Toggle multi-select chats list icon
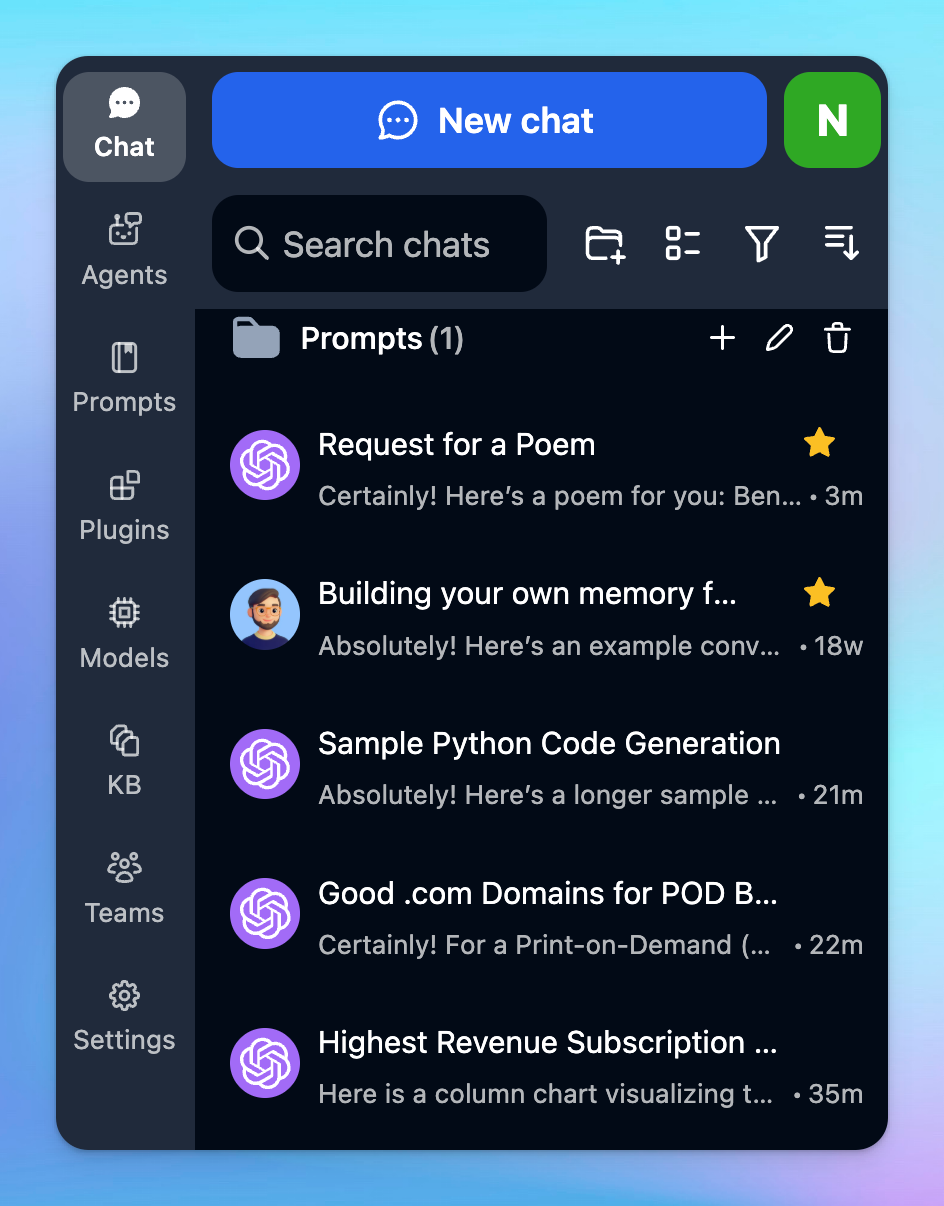The height and width of the screenshot is (1206, 944). (x=683, y=243)
